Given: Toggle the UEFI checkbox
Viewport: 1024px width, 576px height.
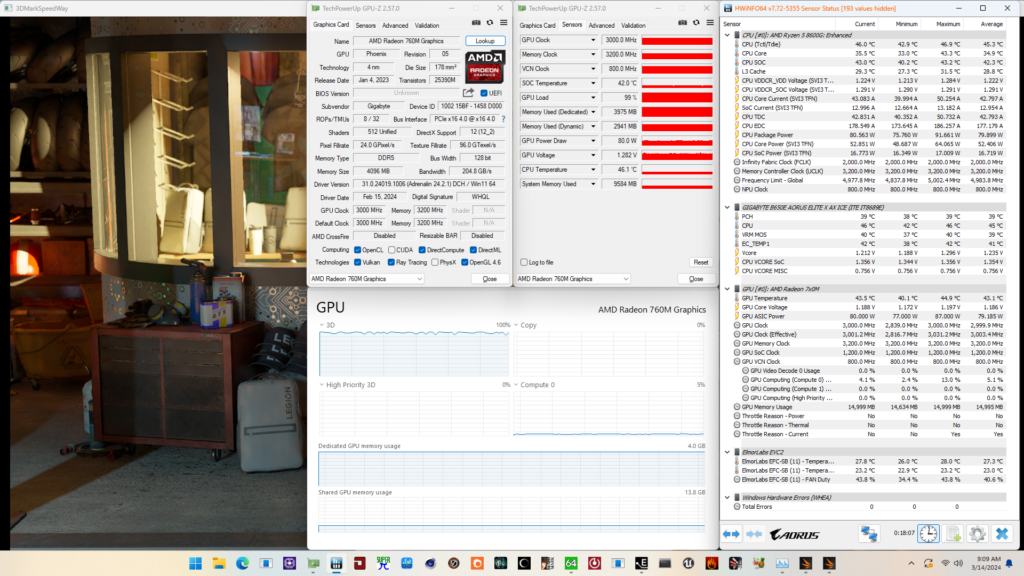Looking at the screenshot, I should pyautogui.click(x=484, y=93).
